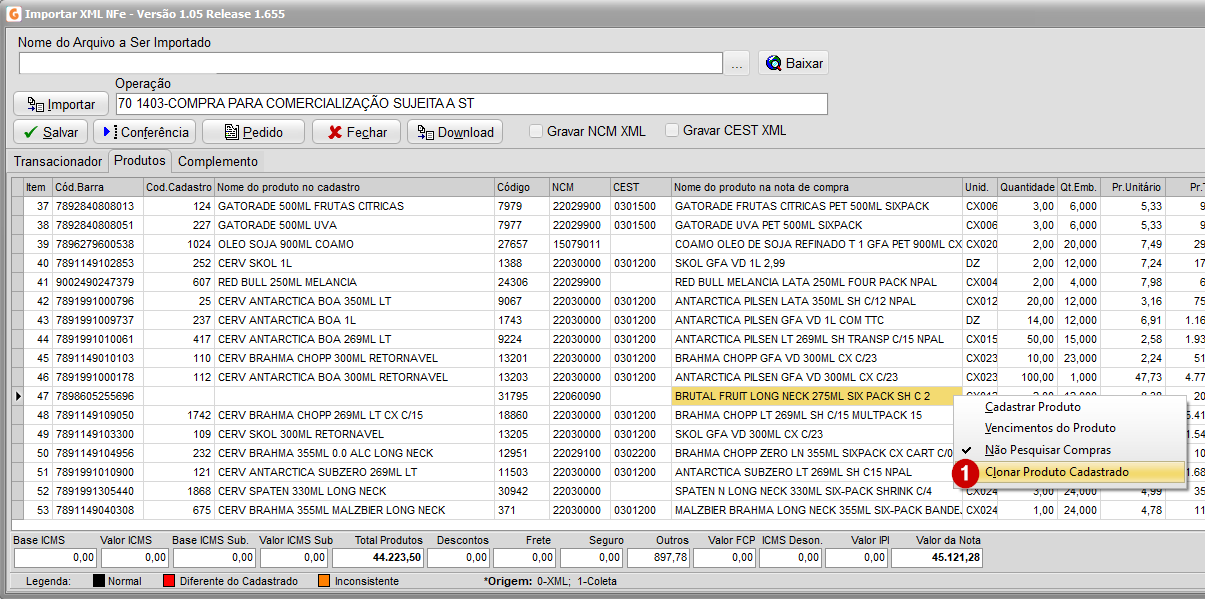The image size is (1205, 599).
Task: Open the Complemento tab
Action: (218, 161)
